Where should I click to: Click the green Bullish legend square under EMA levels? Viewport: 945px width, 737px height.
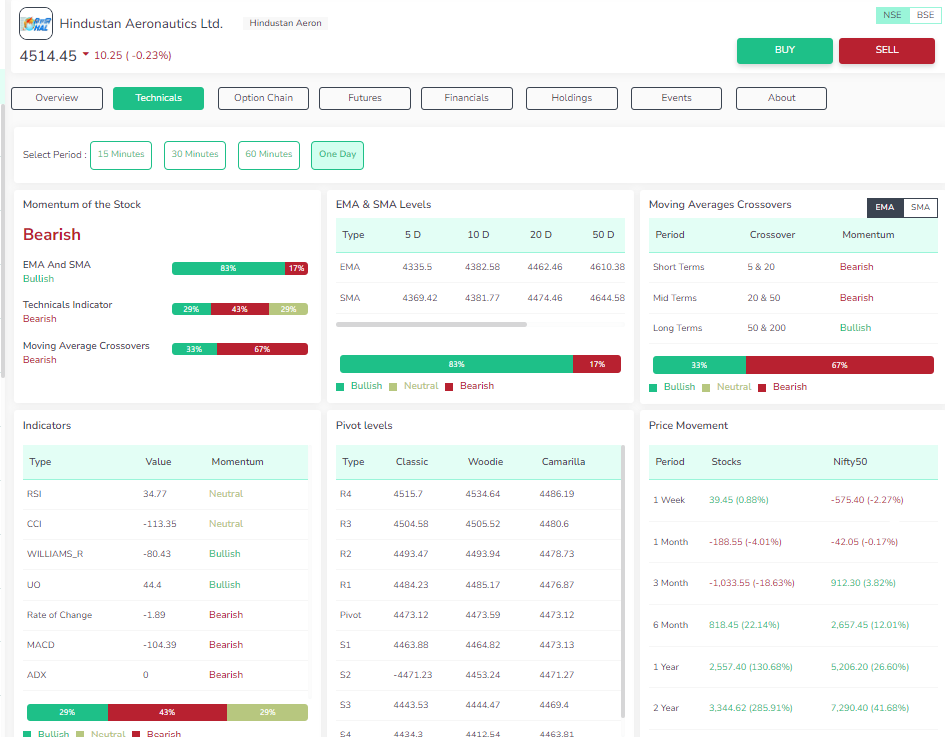(341, 386)
